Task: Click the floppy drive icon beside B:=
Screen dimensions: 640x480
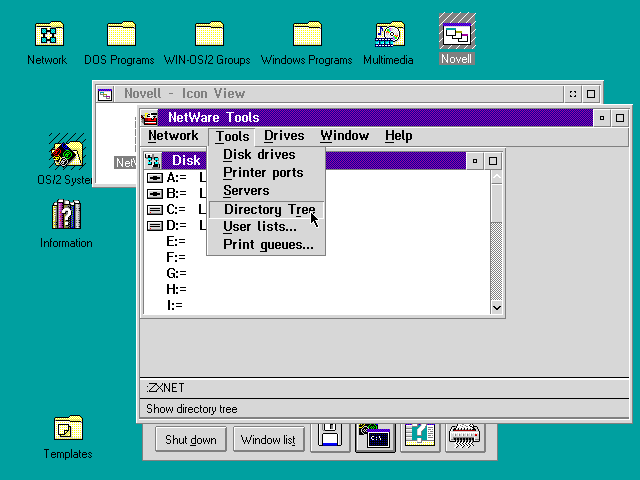Action: pyautogui.click(x=155, y=194)
